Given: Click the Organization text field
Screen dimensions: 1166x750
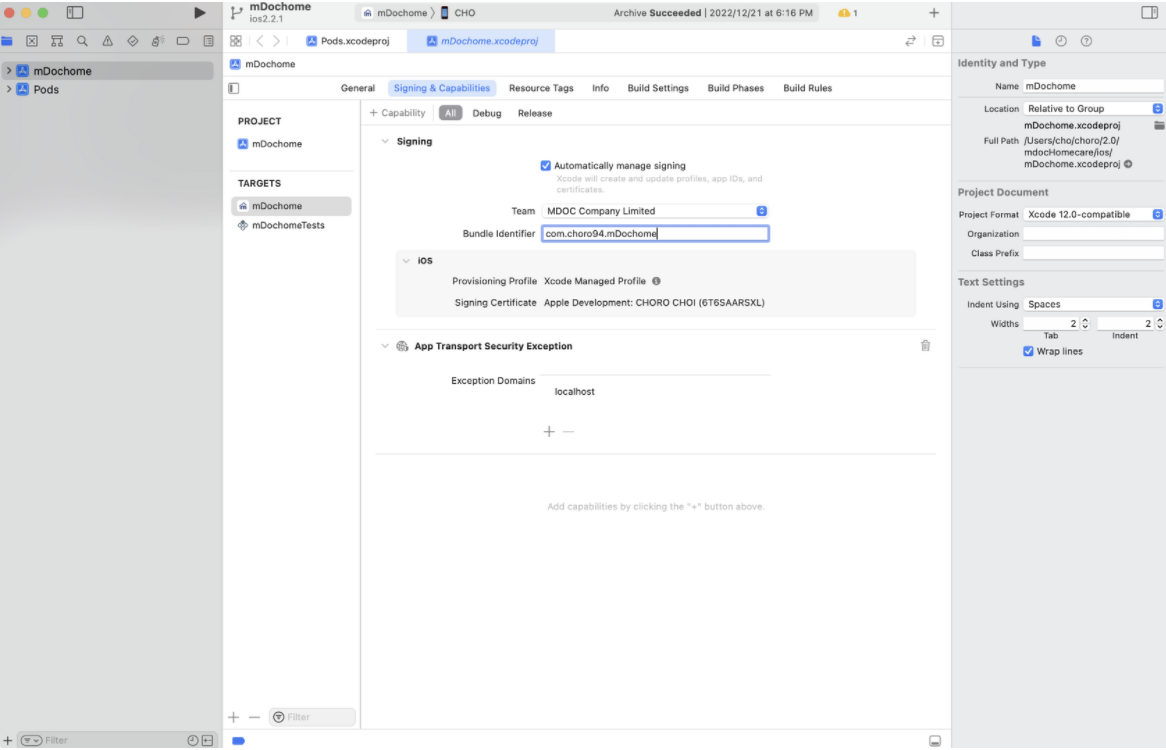Looking at the screenshot, I should click(x=1093, y=233).
